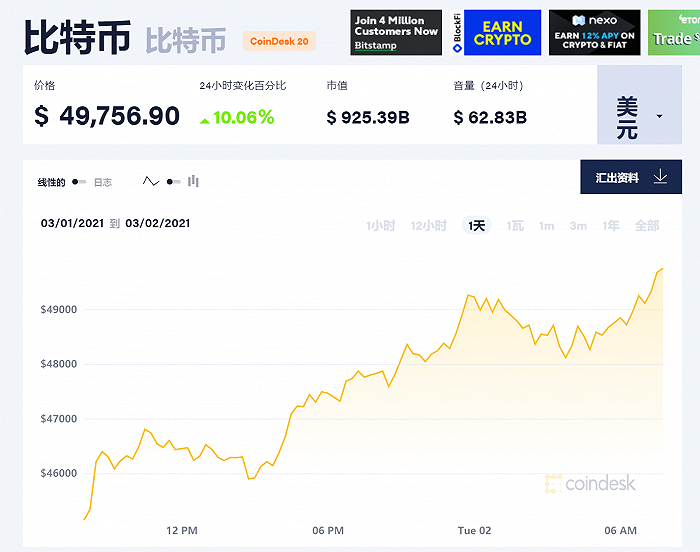This screenshot has width=700, height=552.
Task: Toggle linear/log scale switch
Action: pyautogui.click(x=79, y=182)
